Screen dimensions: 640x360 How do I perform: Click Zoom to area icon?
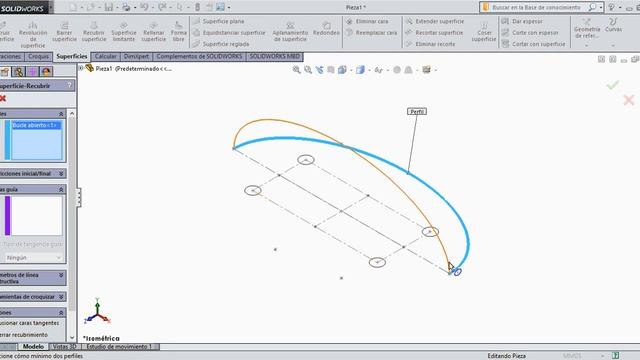pyautogui.click(x=308, y=70)
